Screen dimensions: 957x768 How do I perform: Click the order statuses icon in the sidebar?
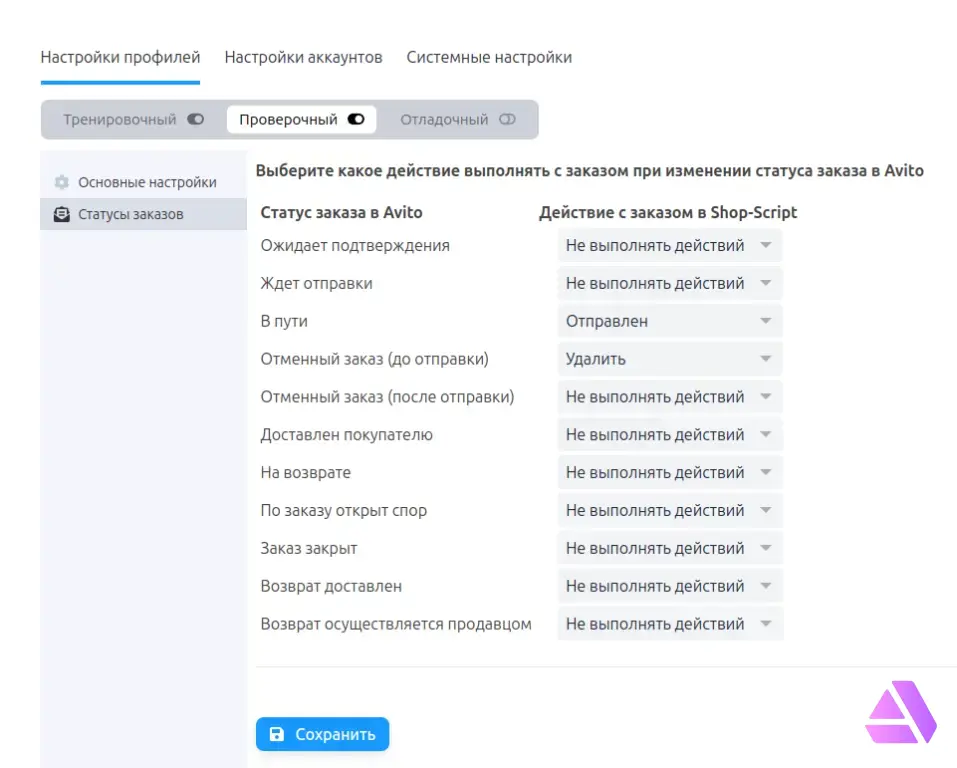[x=62, y=213]
